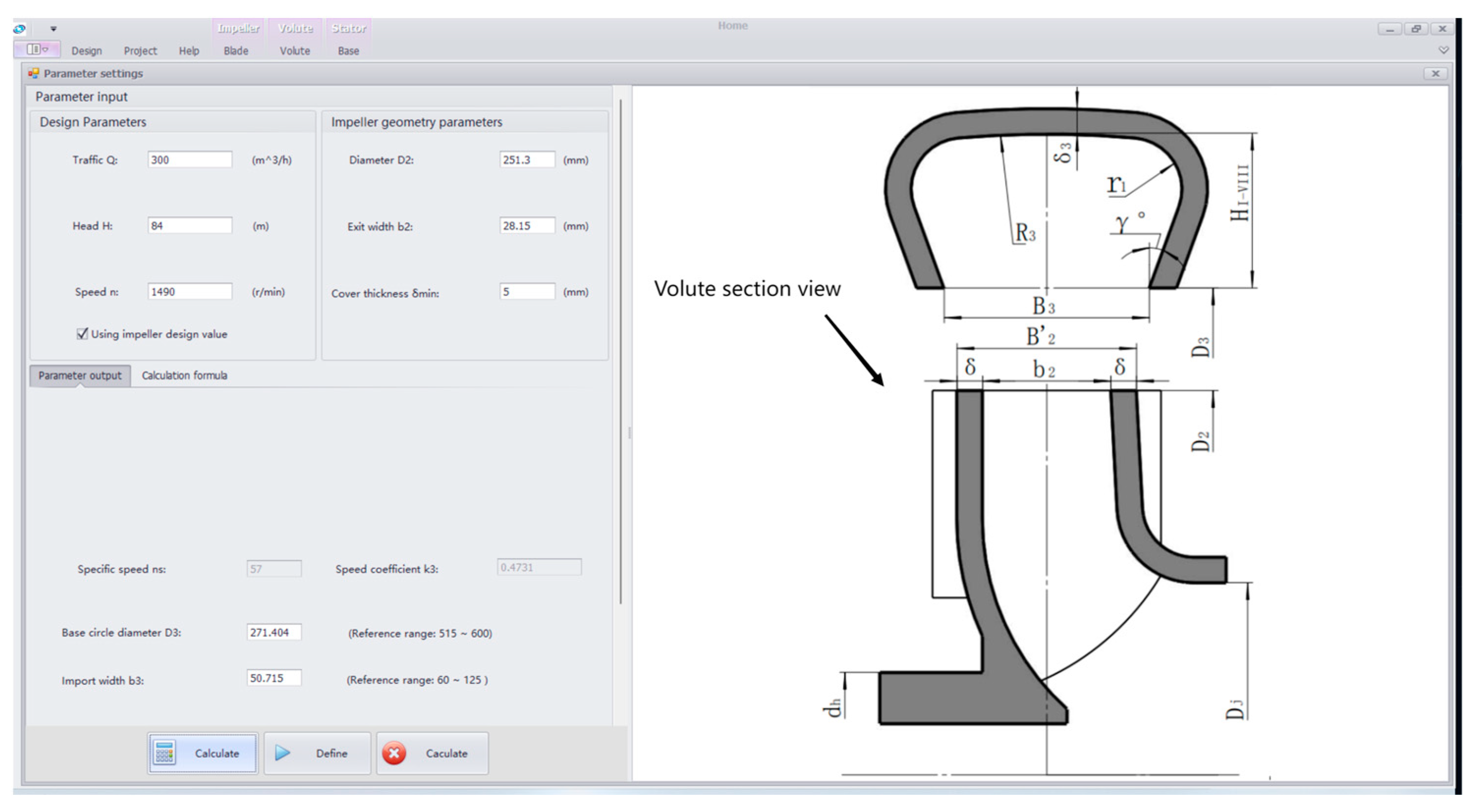This screenshot has width=1479, height=812.
Task: Toggle Using impeller design value checkbox
Action: pos(83,333)
